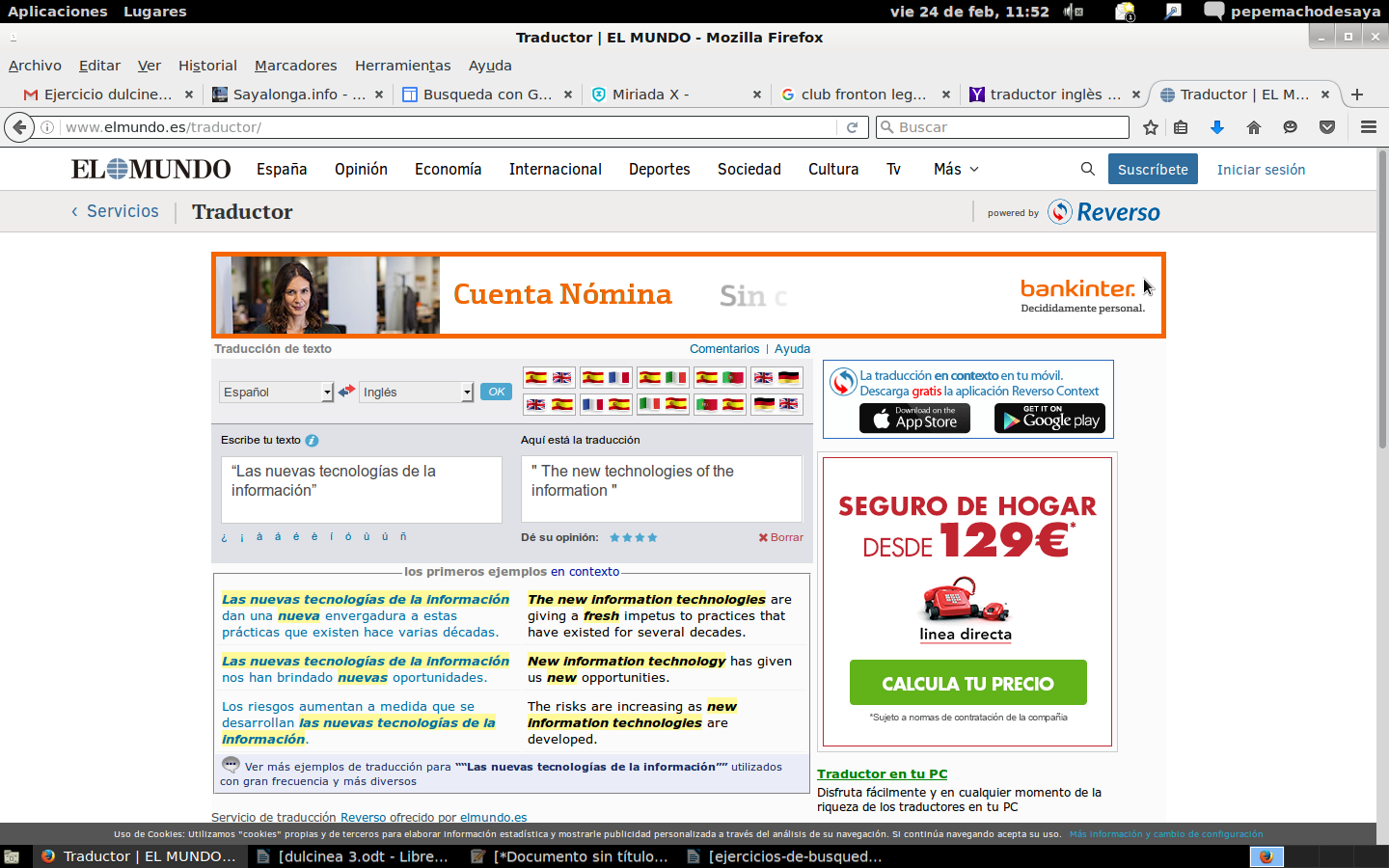Screen dimensions: 1389x868
Task: Click the Suscríbete button
Action: pos(1153,169)
